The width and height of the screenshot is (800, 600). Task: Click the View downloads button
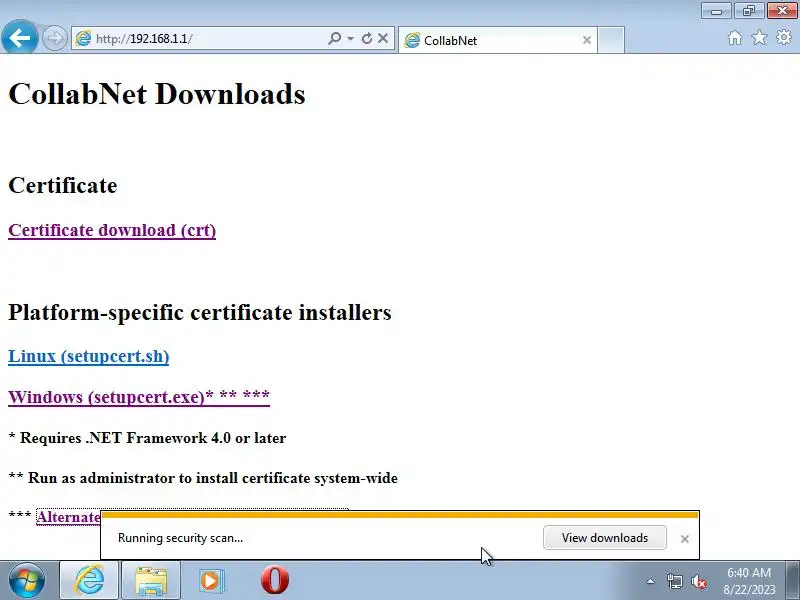pos(605,538)
